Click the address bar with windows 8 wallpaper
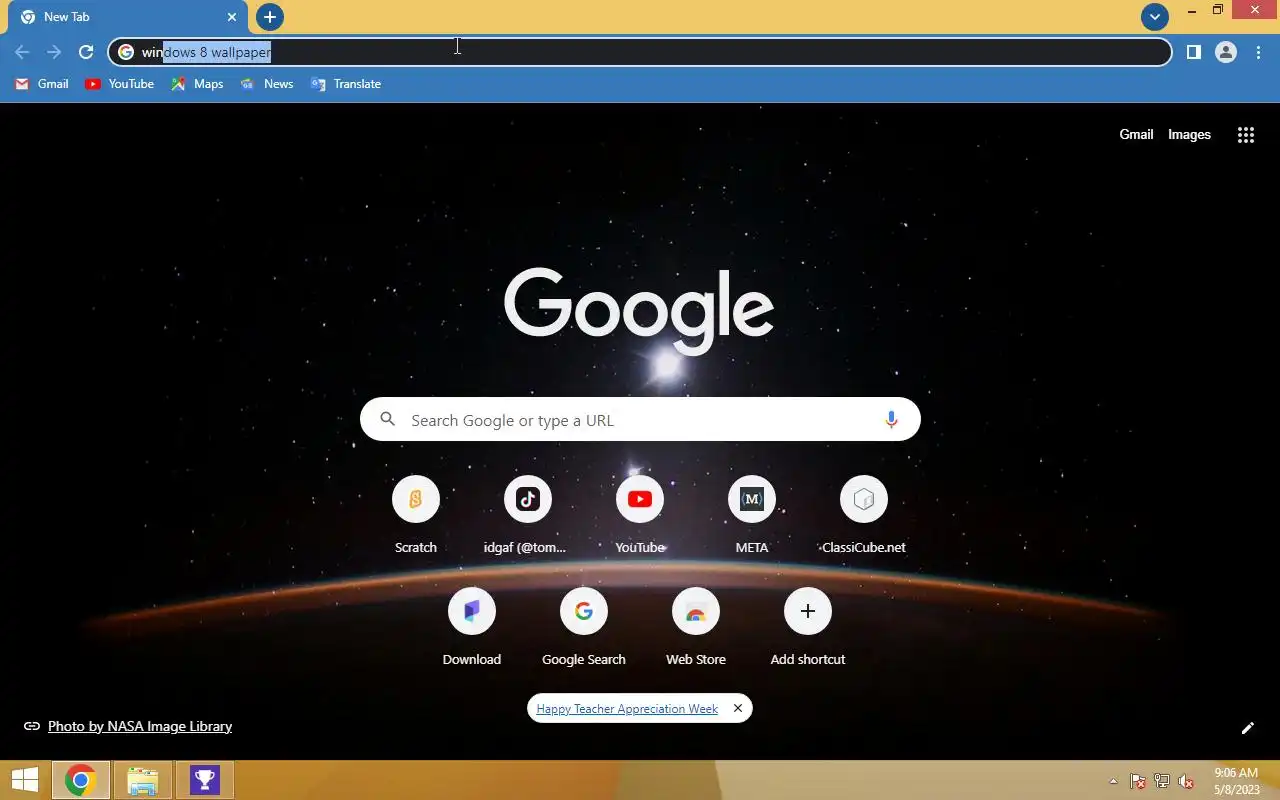 point(640,52)
